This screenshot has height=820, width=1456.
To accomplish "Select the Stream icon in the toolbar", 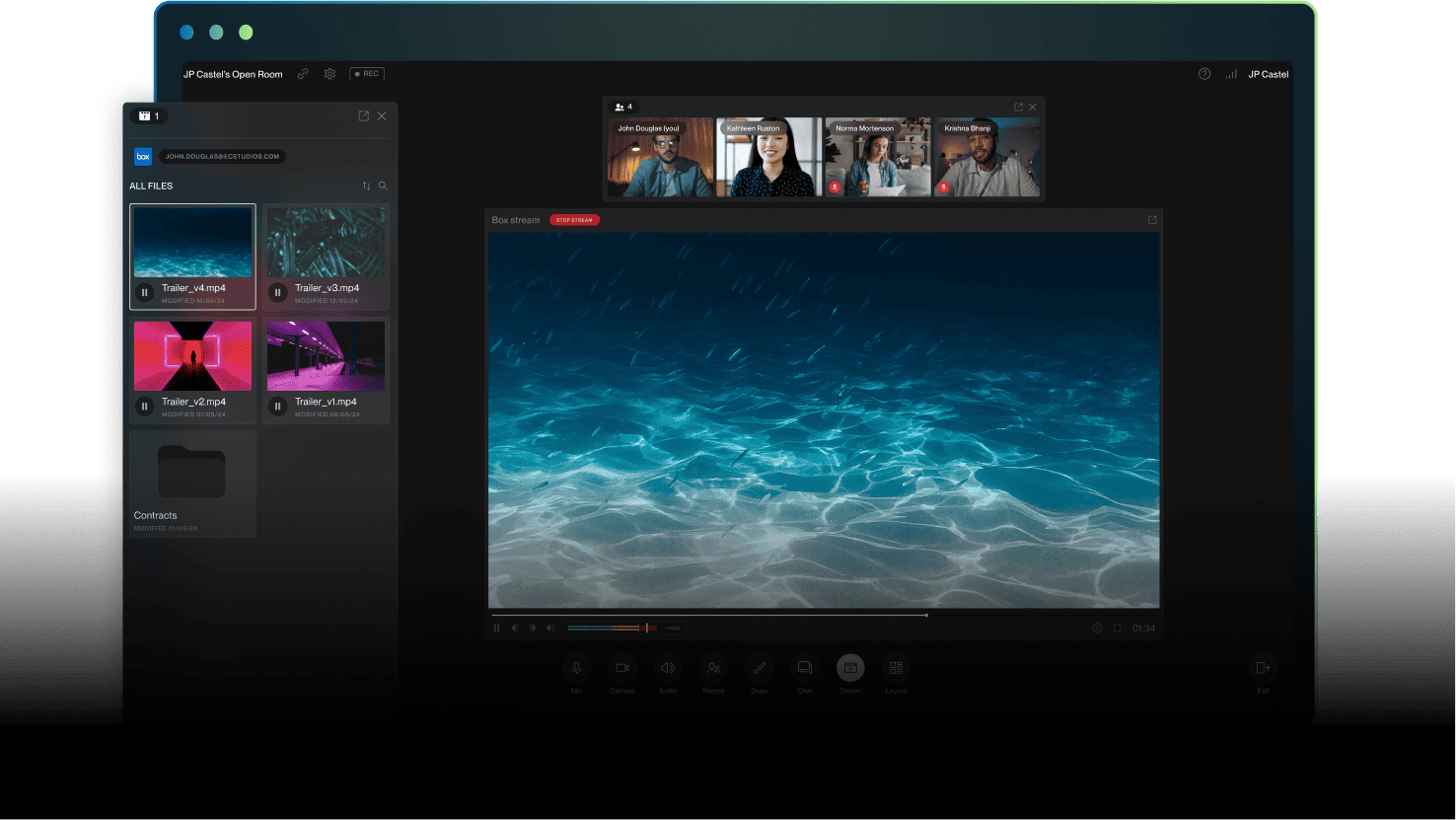I will point(849,669).
